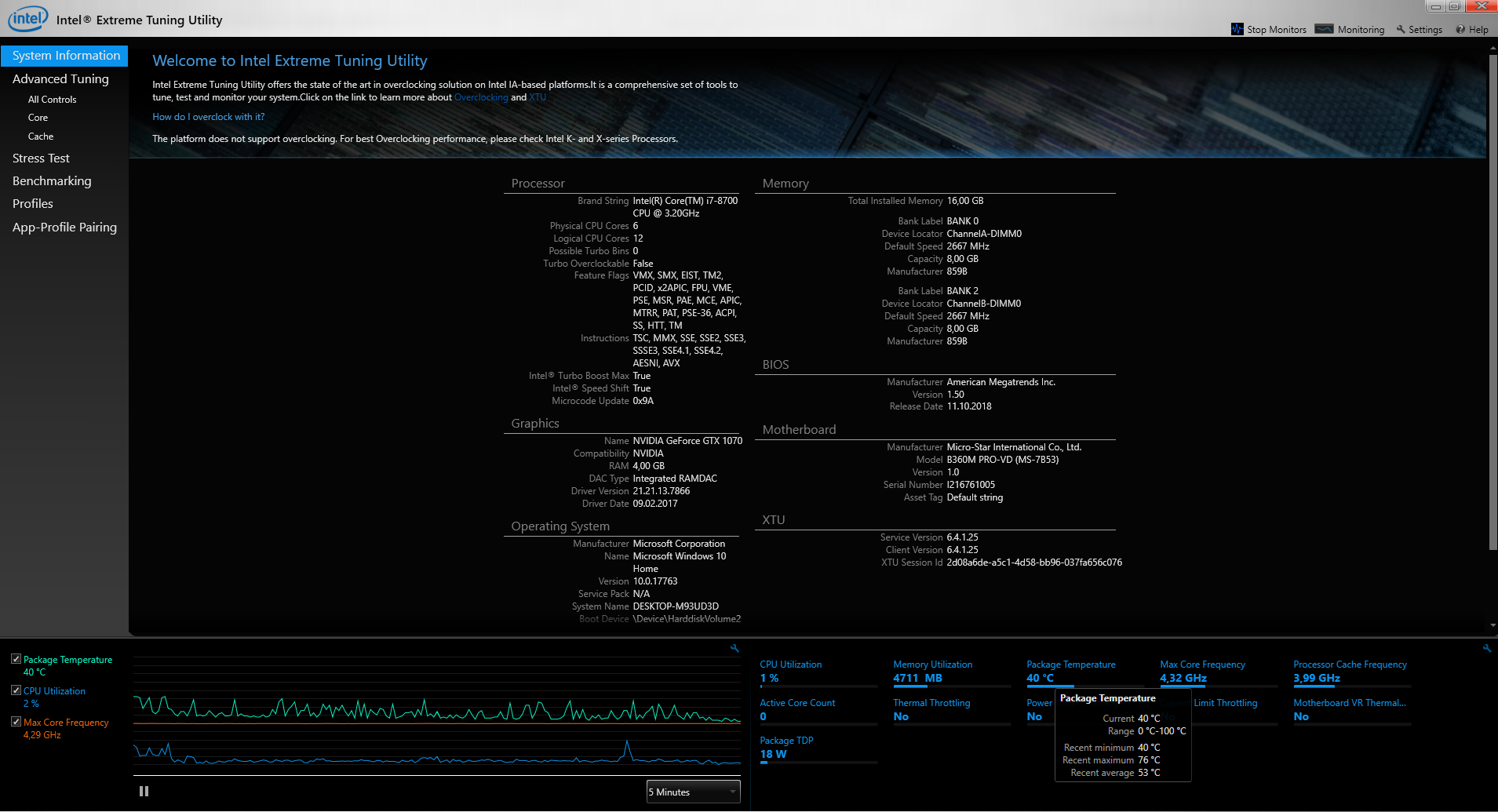
Task: Click the 'I216761005' serial number value
Action: [x=971, y=485]
